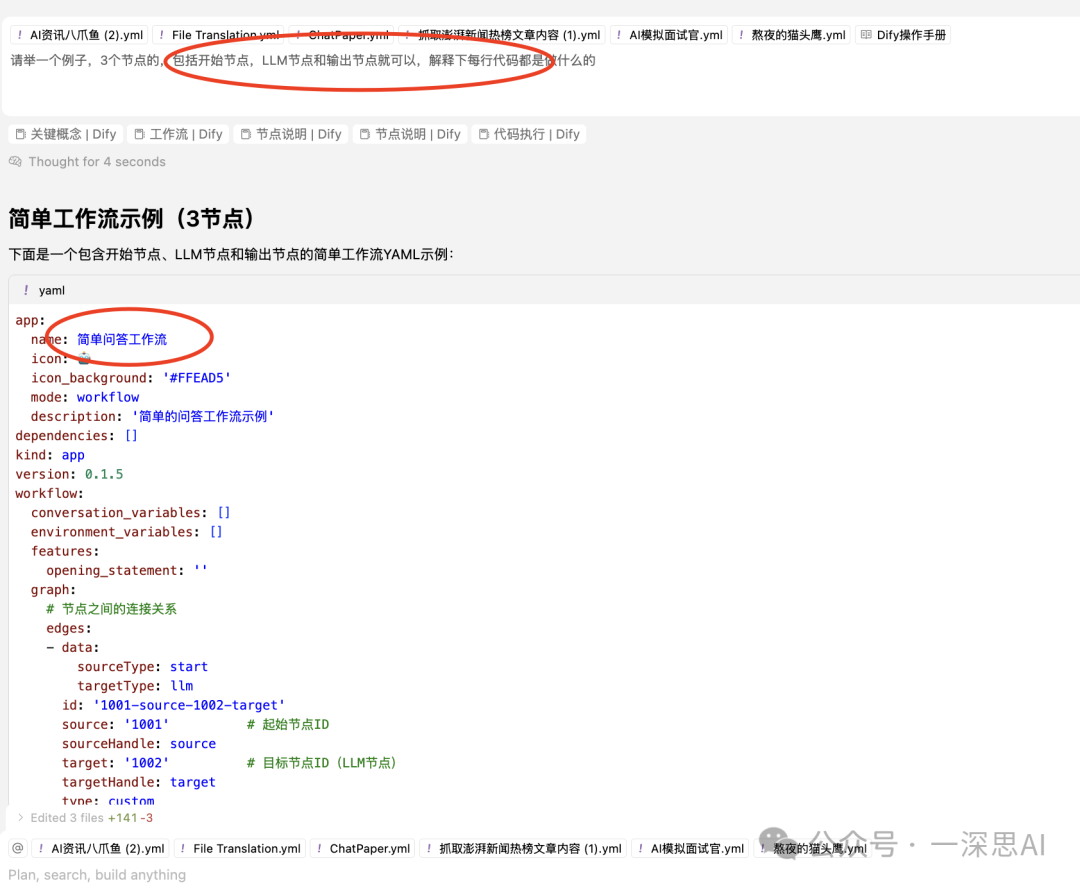This screenshot has width=1080, height=888.
Task: Click the comment # 目标节点ID（LLM节点）
Action: [x=322, y=763]
